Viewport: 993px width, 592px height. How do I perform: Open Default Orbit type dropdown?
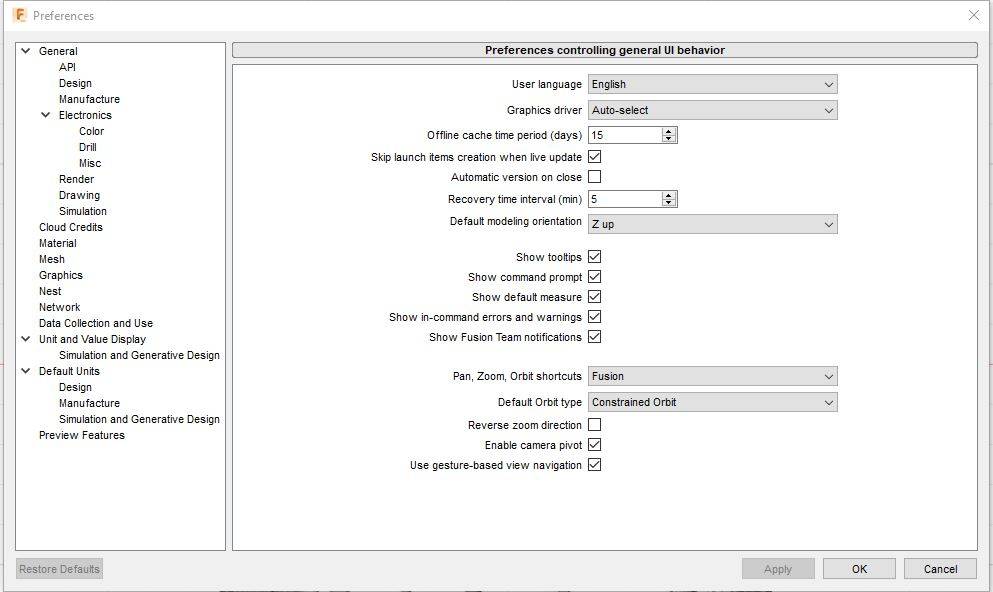(x=712, y=402)
